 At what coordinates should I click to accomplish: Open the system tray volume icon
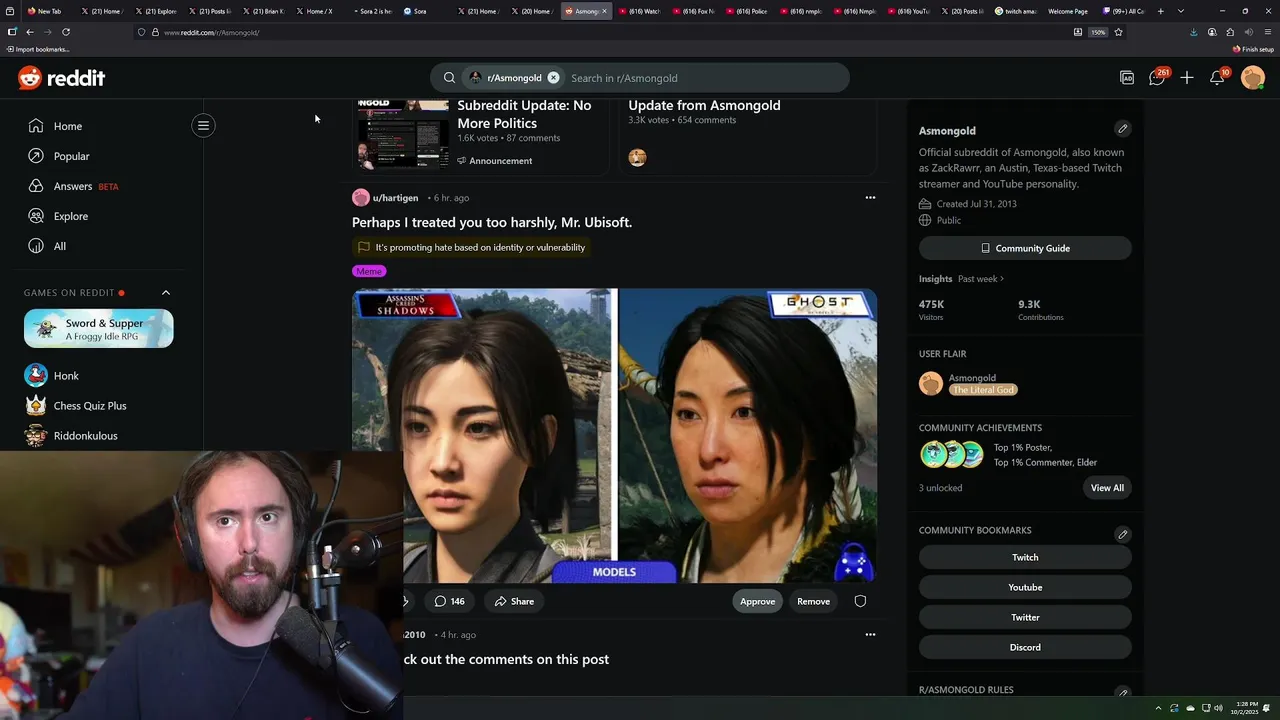(1219, 708)
